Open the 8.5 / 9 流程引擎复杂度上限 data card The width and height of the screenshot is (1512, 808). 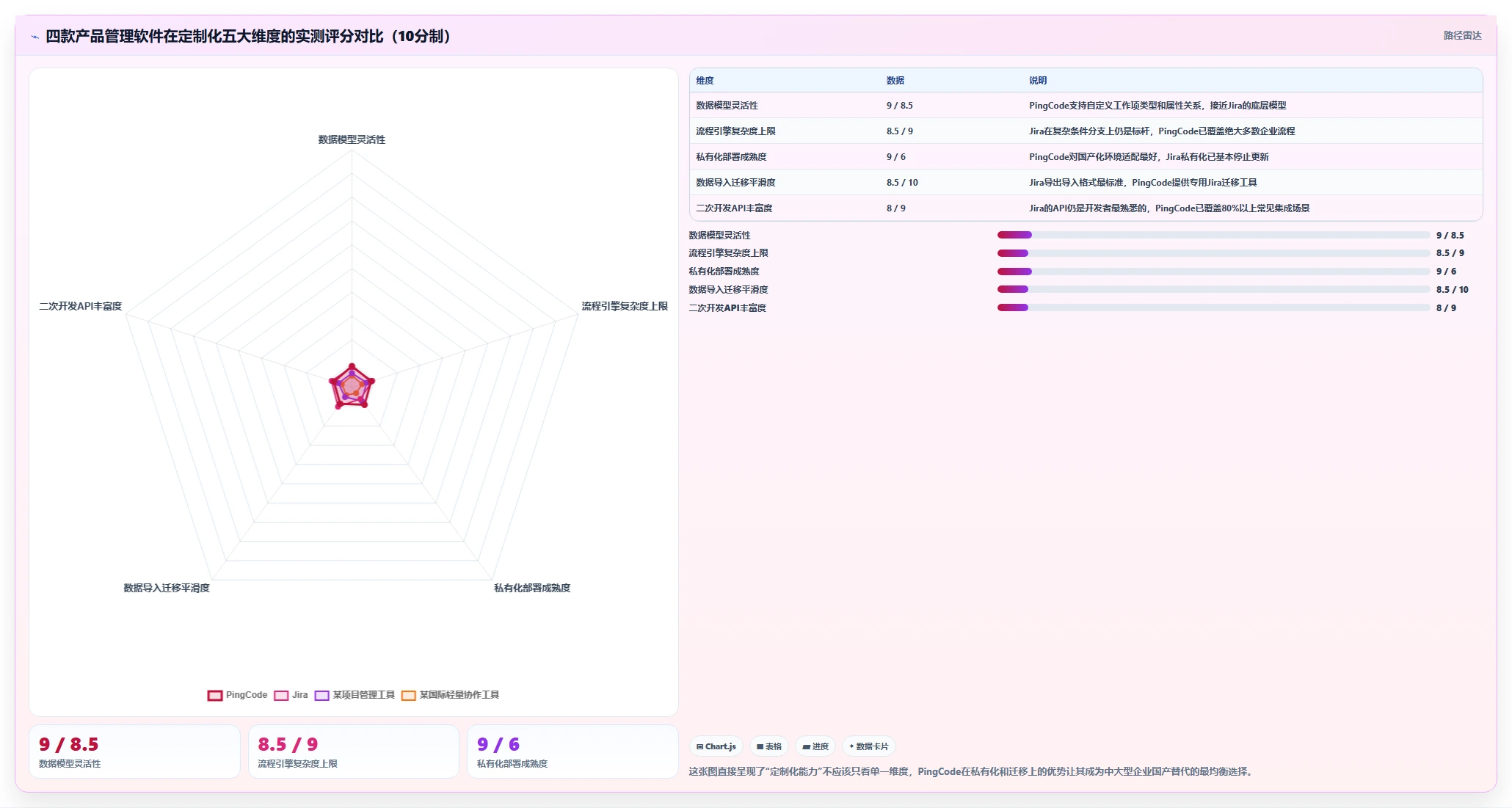point(354,751)
